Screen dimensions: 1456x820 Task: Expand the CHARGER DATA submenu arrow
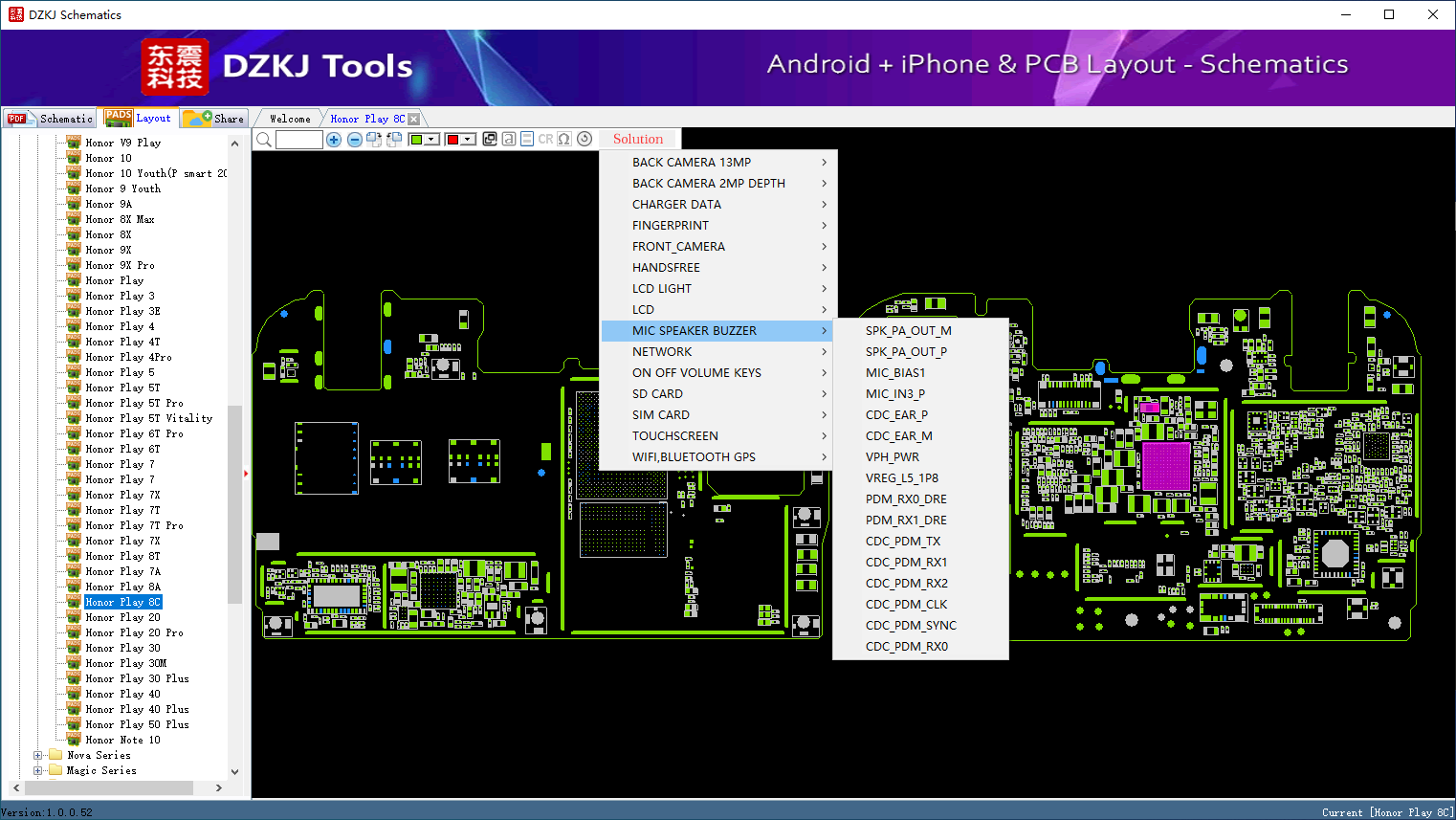pyautogui.click(x=824, y=204)
